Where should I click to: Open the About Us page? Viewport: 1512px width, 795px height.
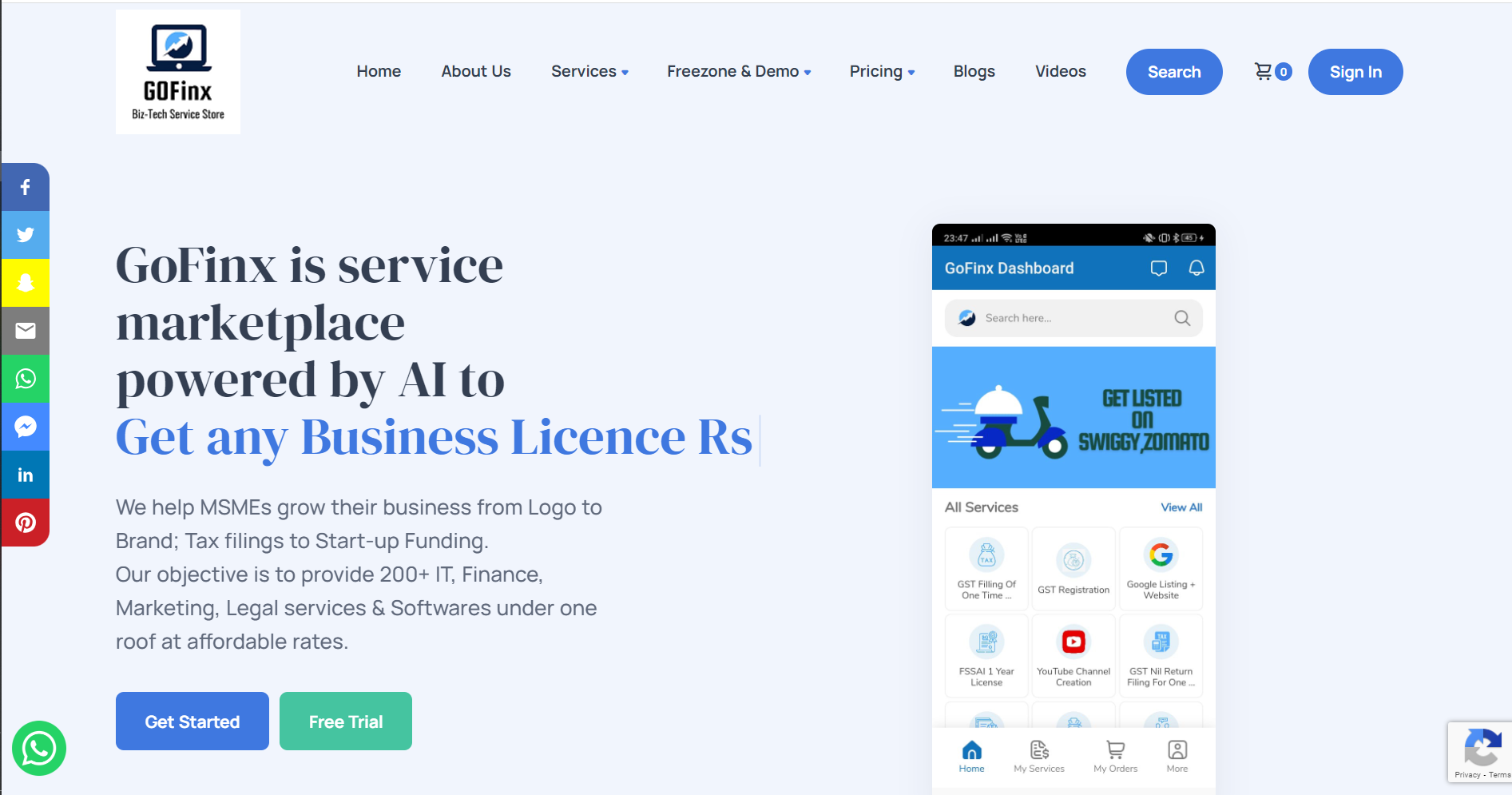point(476,72)
